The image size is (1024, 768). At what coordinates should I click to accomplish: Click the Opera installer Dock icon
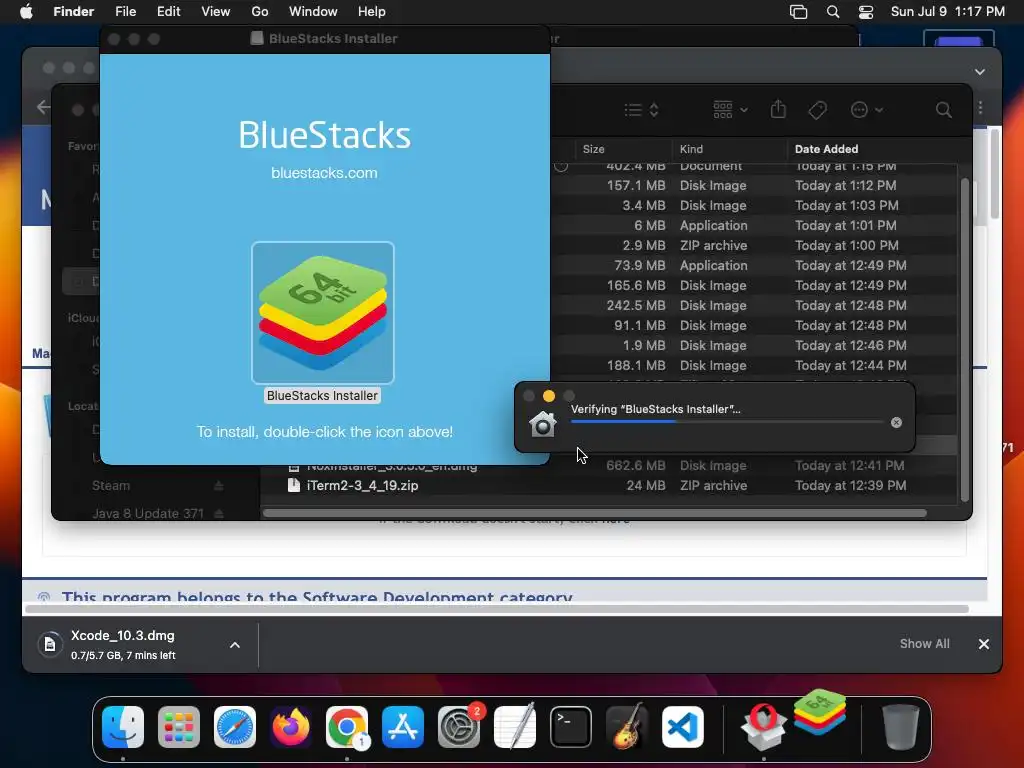tap(763, 727)
